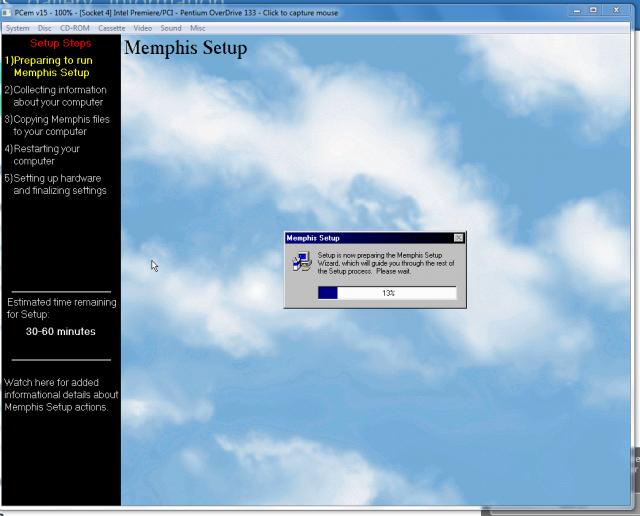Image resolution: width=640 pixels, height=516 pixels.
Task: Open the Cassette menu
Action: coord(111,28)
